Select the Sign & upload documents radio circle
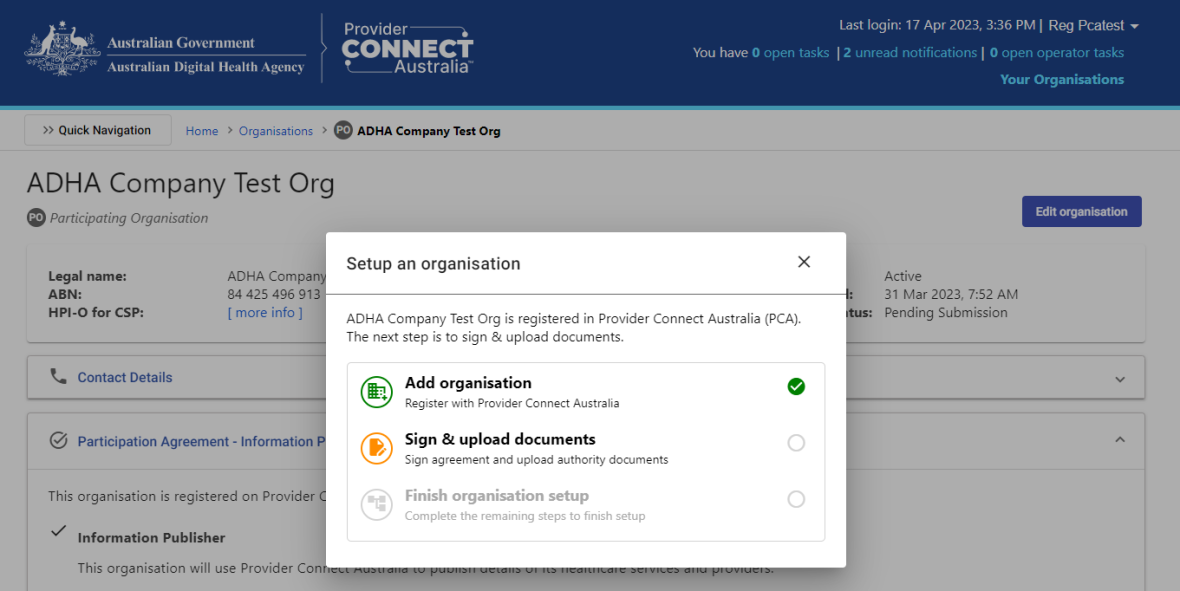The width and height of the screenshot is (1180, 591). coord(796,443)
